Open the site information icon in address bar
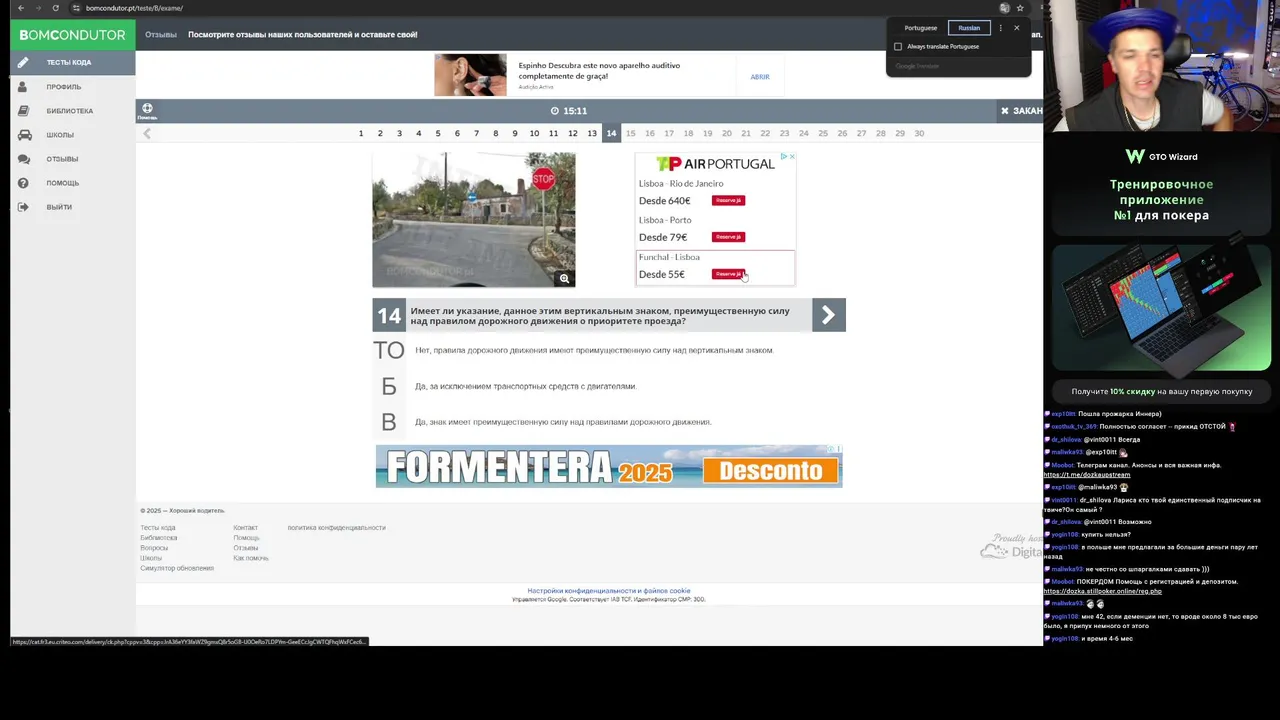The image size is (1280, 720). tap(76, 8)
